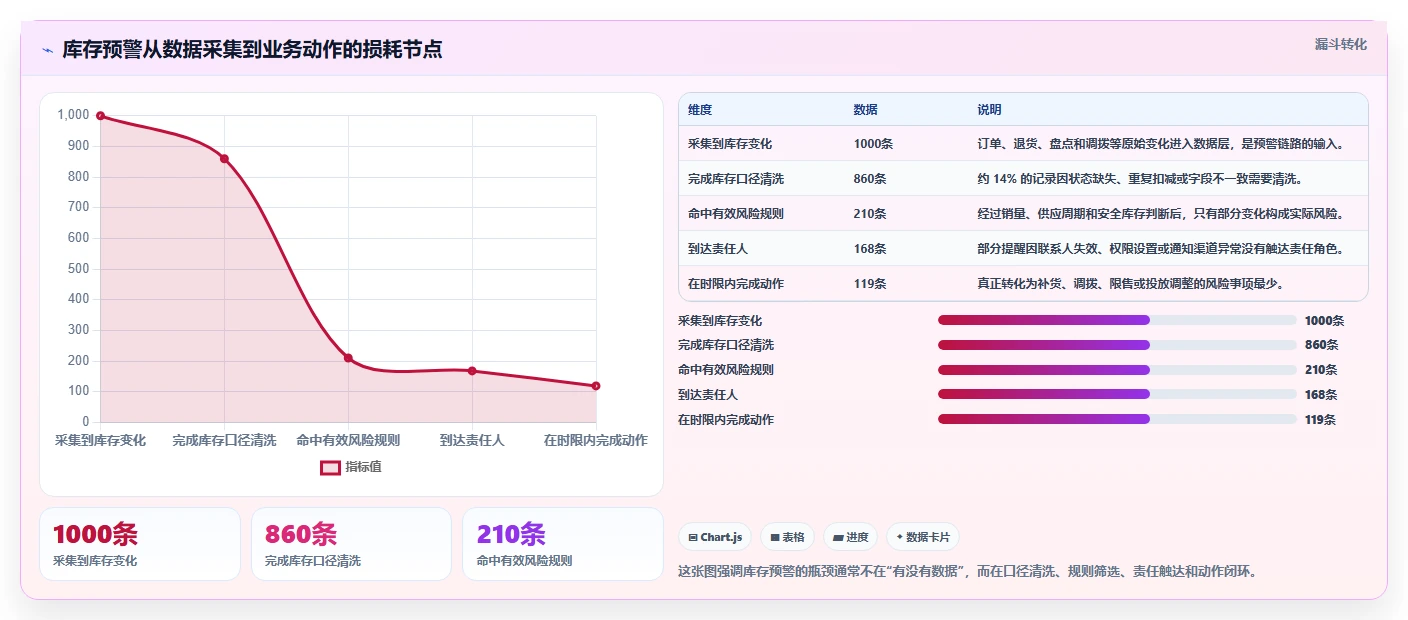Toggle the 指标值 legend swatch
Image resolution: width=1408 pixels, height=620 pixels.
tap(330, 467)
